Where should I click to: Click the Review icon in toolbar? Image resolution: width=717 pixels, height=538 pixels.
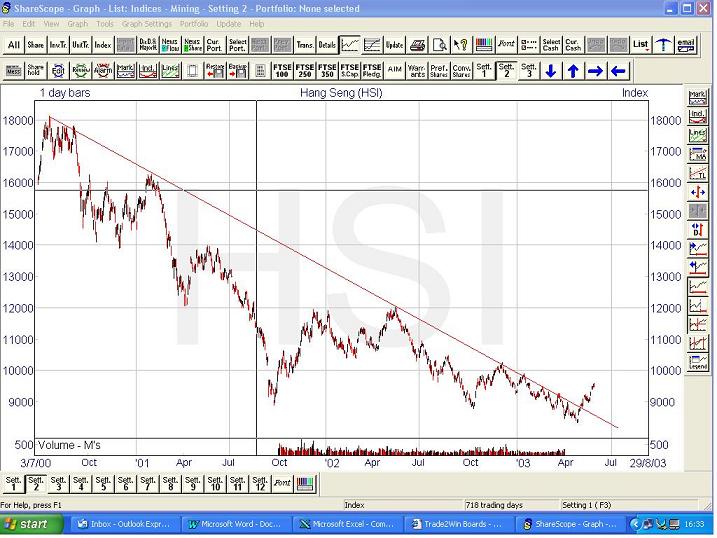coord(80,71)
